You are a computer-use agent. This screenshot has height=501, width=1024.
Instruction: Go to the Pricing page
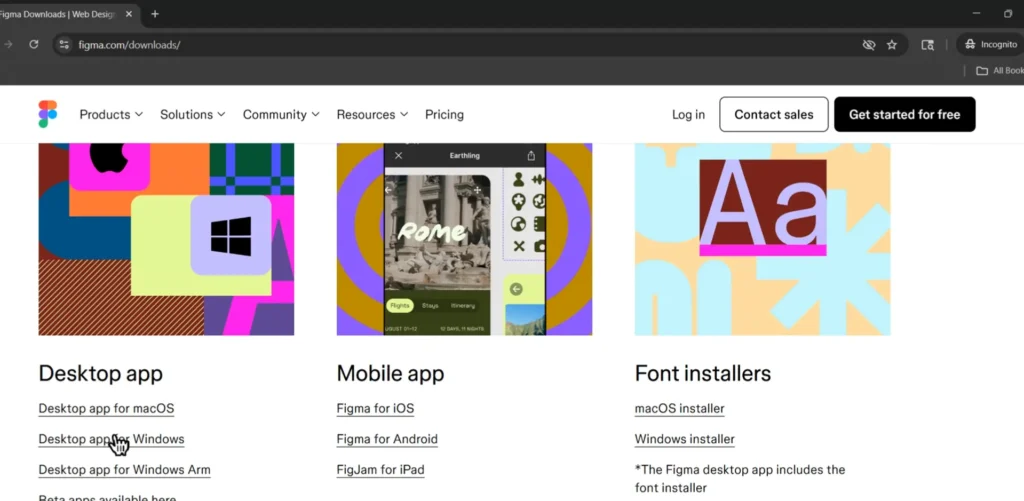point(444,115)
